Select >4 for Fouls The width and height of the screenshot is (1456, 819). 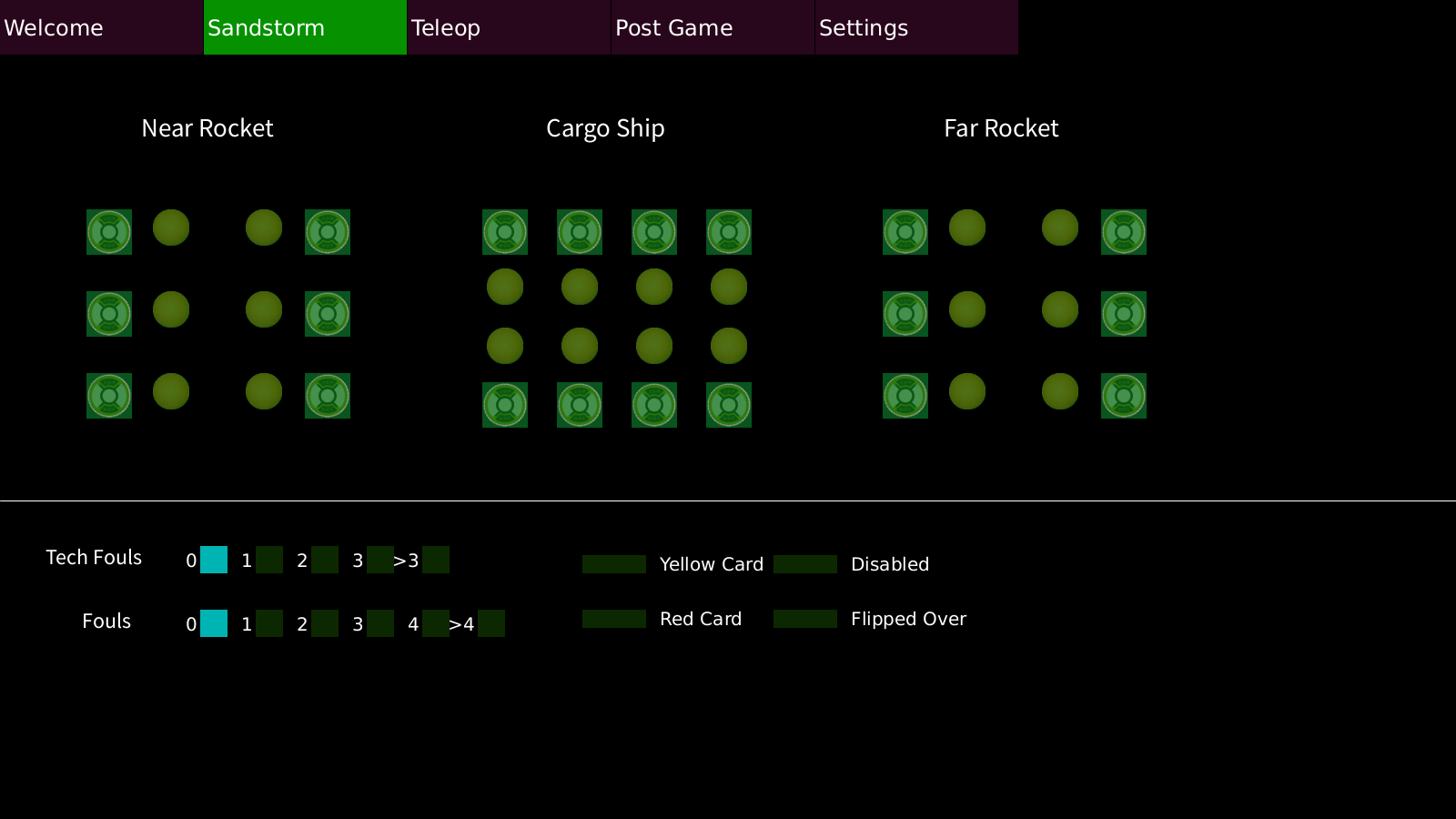click(491, 623)
